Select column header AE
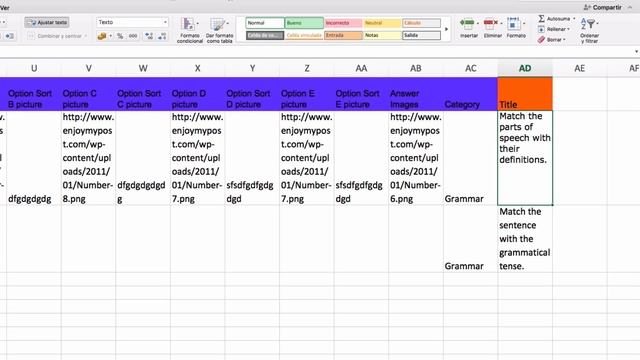Viewport: 640px width, 360px height. pos(580,69)
